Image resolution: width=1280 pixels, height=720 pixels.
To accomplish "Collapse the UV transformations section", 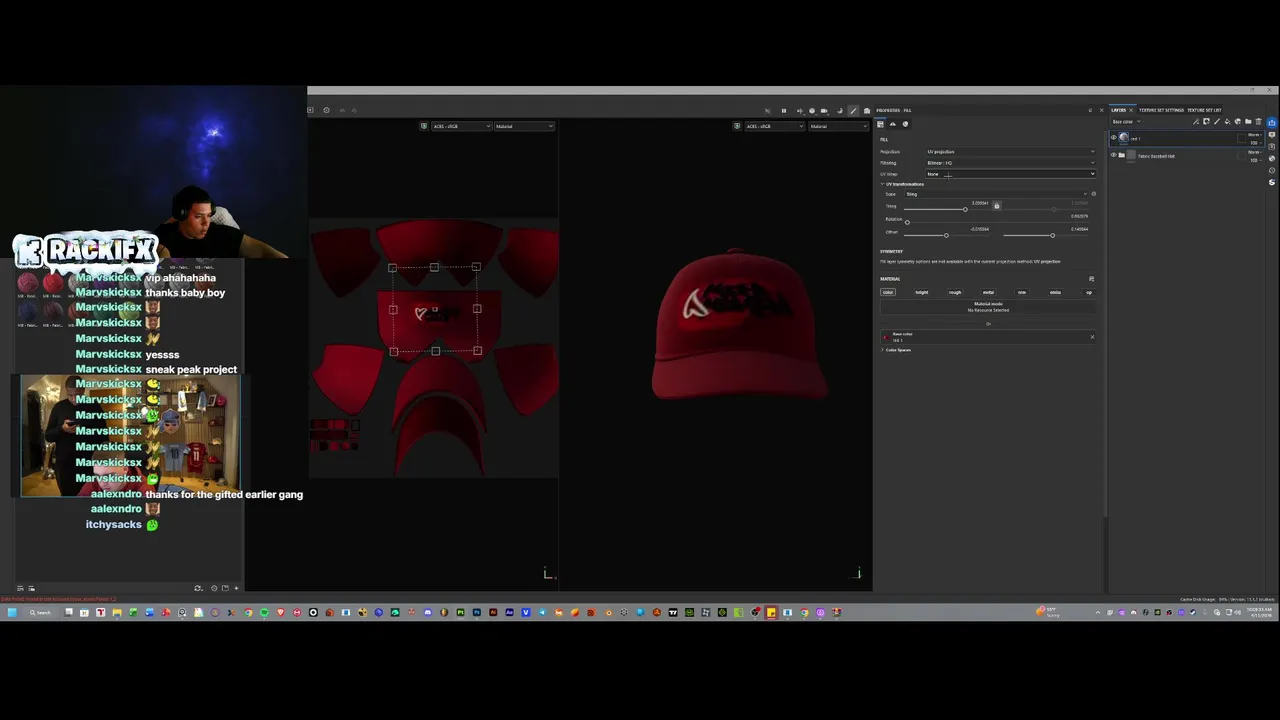I will tap(883, 184).
